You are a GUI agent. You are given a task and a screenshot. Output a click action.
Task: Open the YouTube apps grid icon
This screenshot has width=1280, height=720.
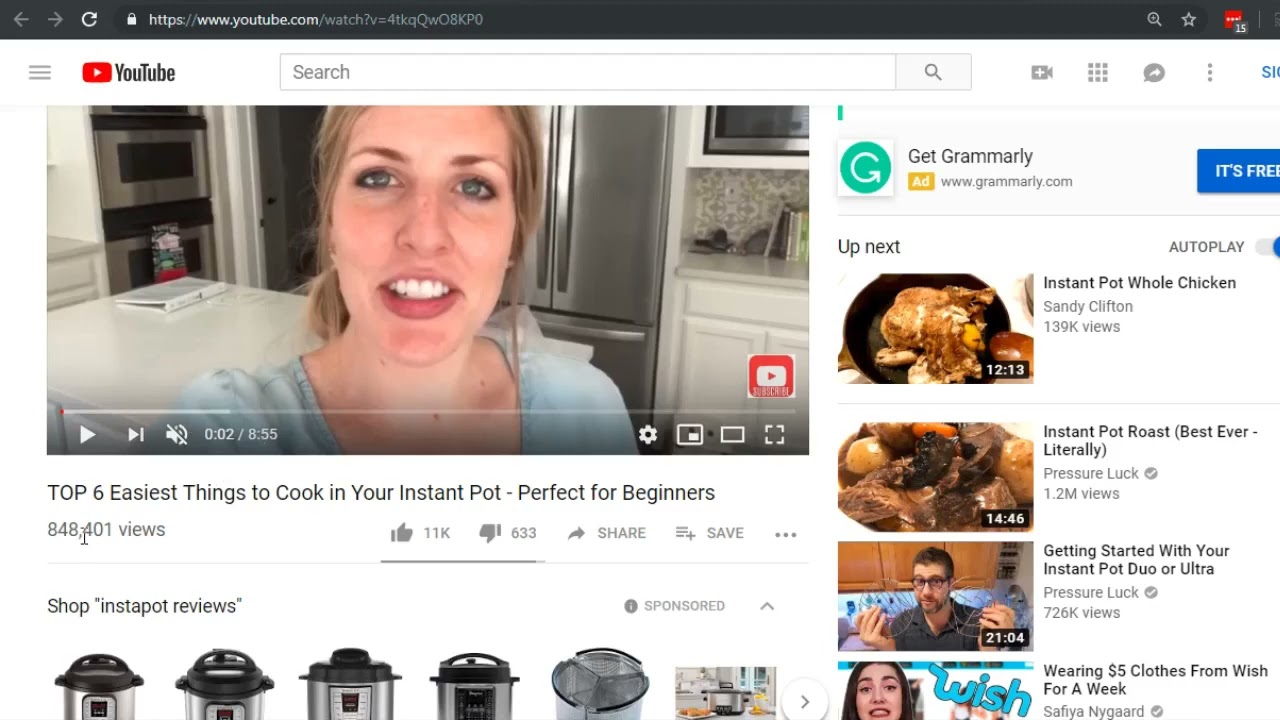pyautogui.click(x=1098, y=72)
